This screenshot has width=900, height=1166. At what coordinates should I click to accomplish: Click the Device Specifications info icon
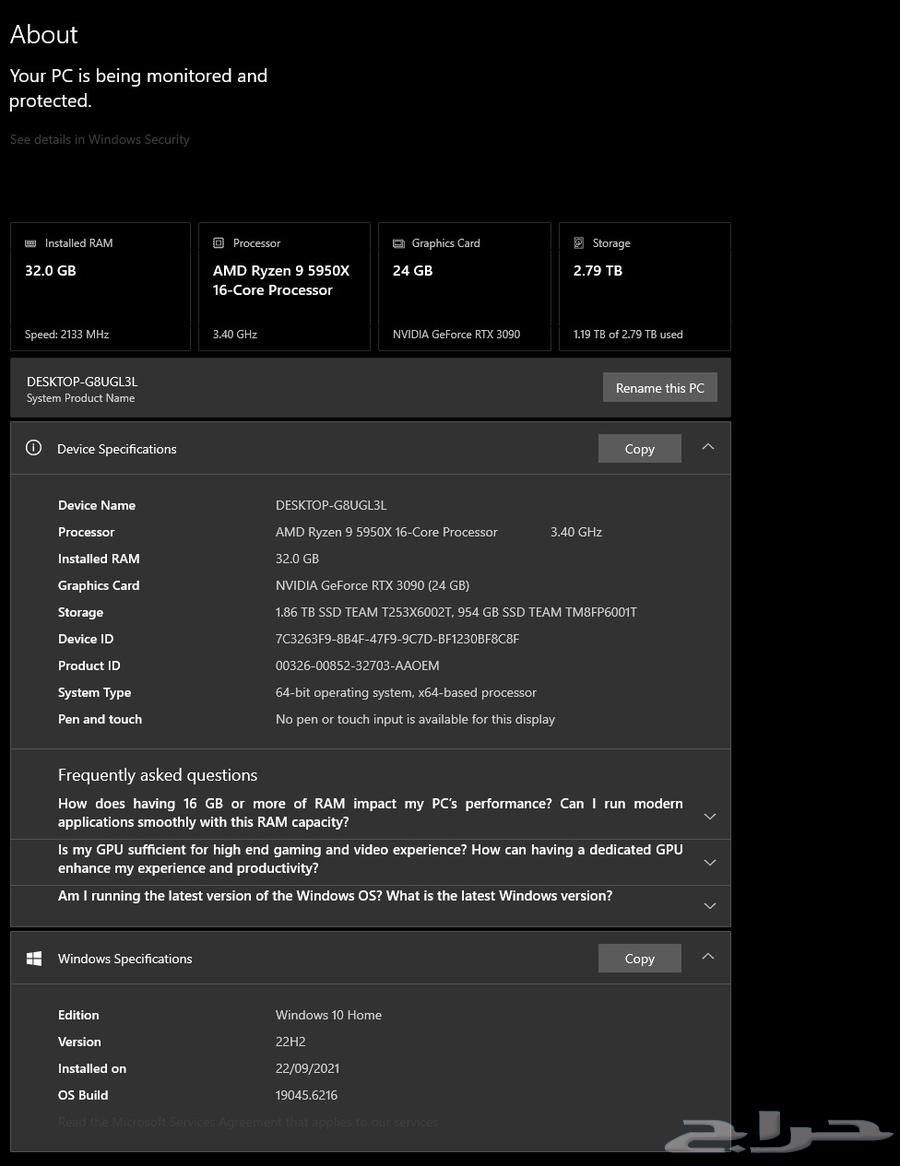33,448
